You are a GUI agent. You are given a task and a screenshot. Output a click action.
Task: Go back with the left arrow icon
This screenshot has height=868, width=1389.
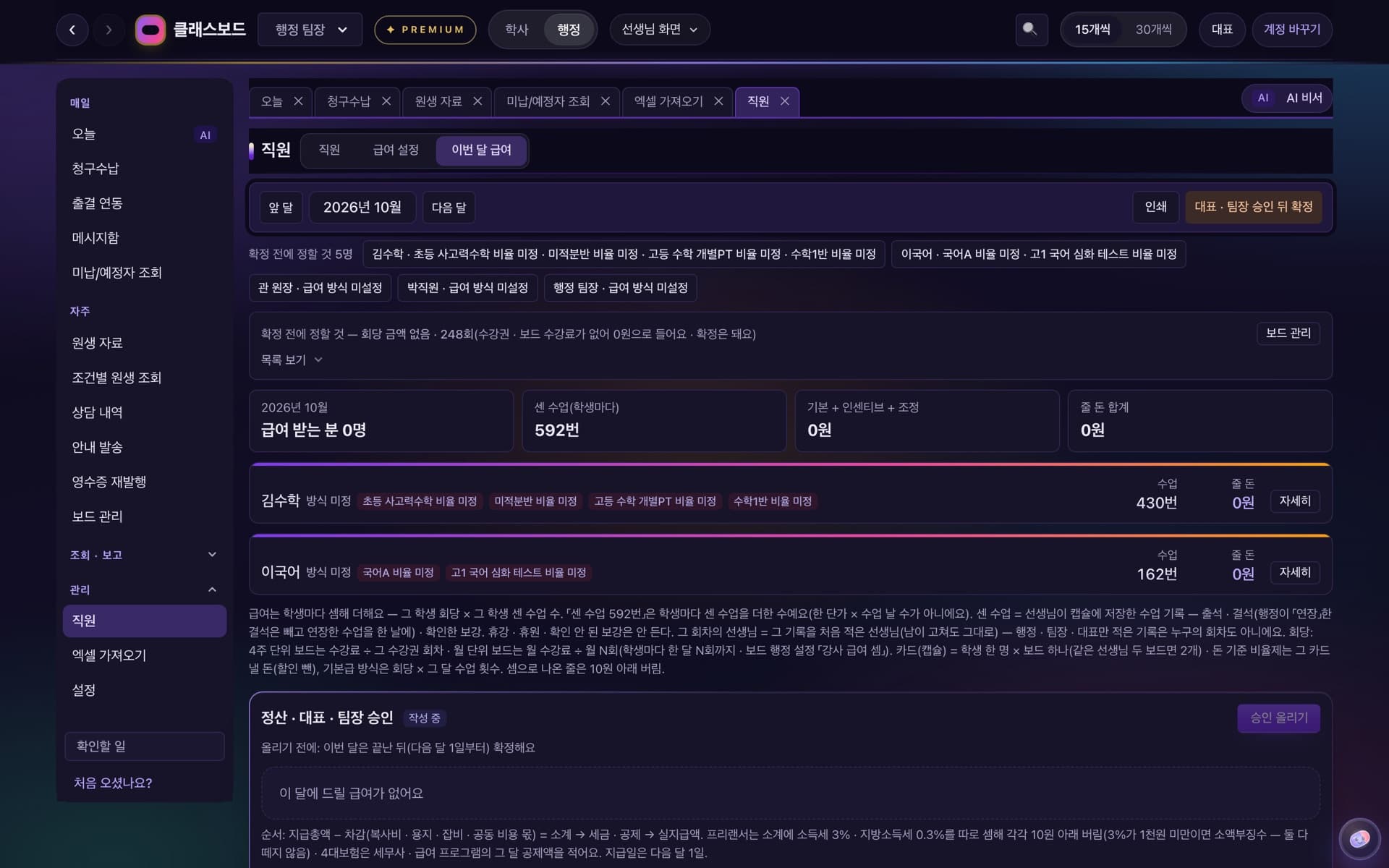[x=72, y=30]
